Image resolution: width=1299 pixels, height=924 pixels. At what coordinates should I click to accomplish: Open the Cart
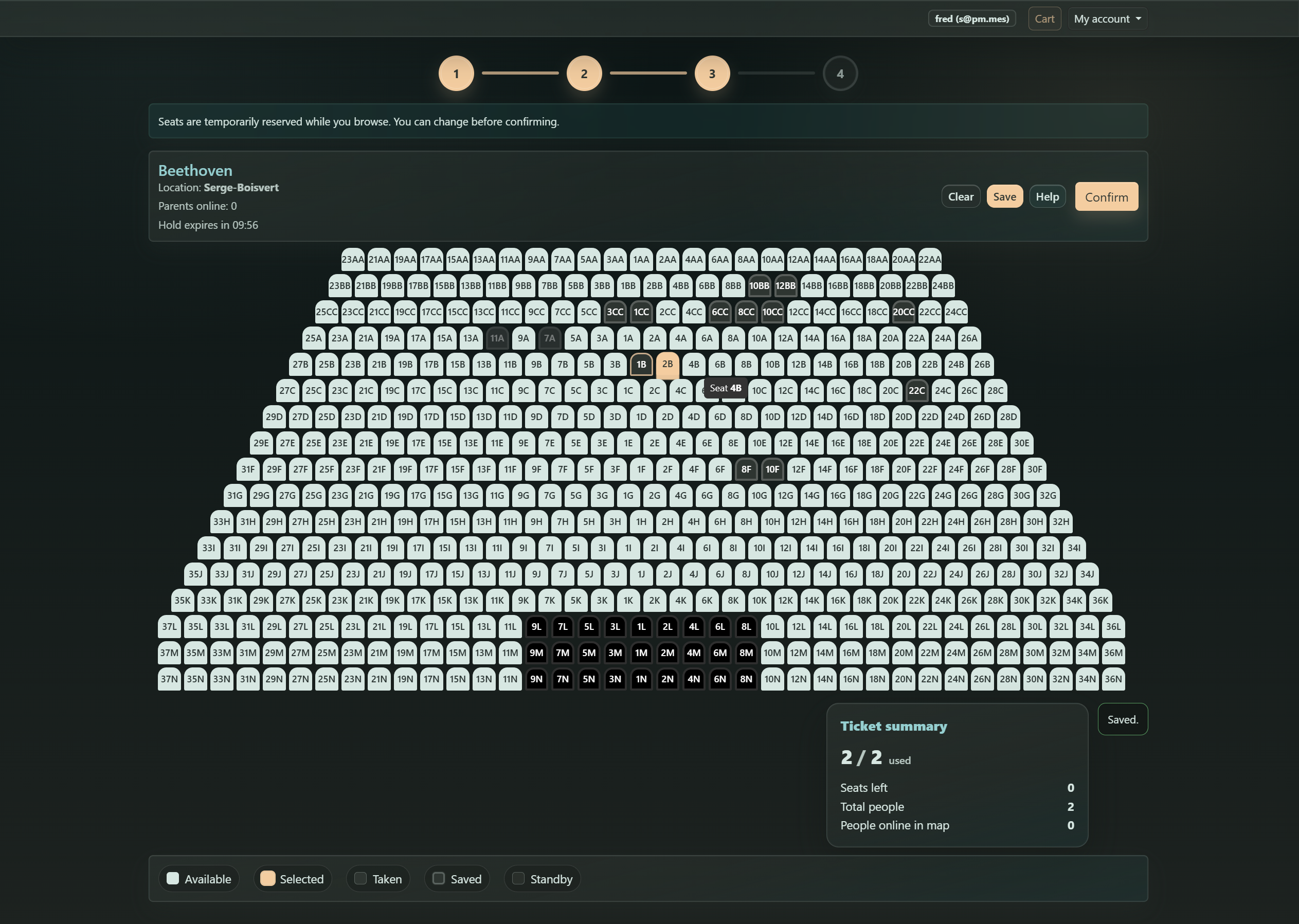click(x=1044, y=19)
